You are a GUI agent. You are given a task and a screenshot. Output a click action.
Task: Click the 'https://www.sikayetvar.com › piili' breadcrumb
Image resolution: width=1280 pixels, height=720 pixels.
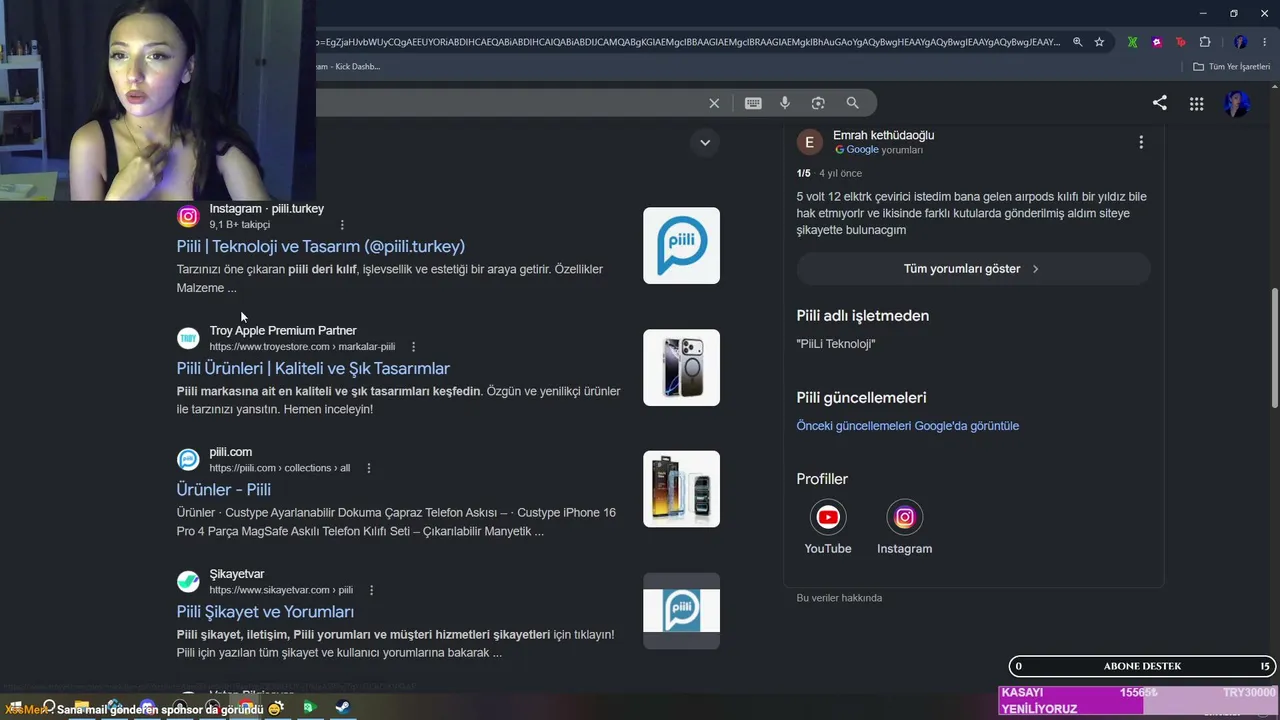point(281,590)
